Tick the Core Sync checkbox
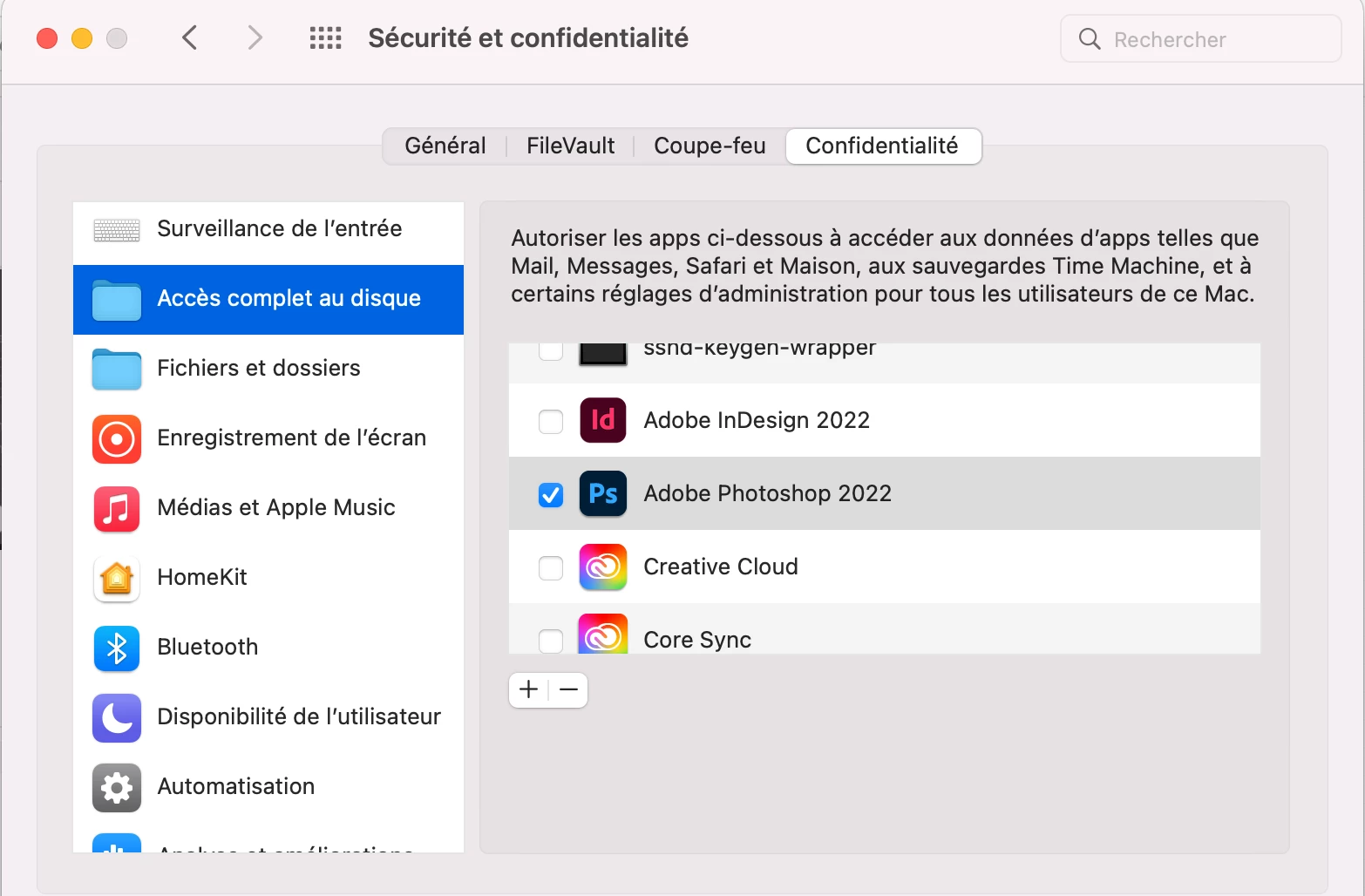 pos(551,641)
